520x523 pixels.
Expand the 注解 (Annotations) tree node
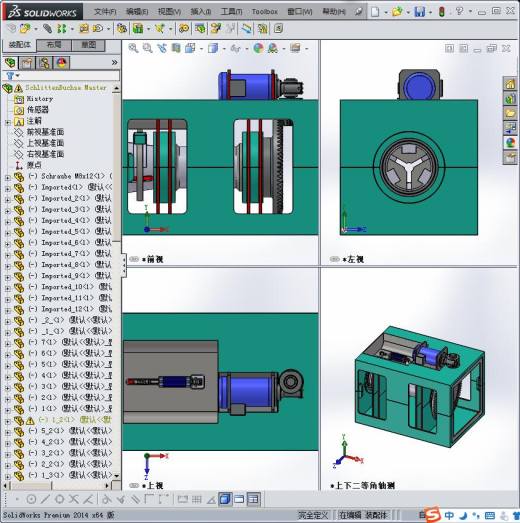click(8, 122)
